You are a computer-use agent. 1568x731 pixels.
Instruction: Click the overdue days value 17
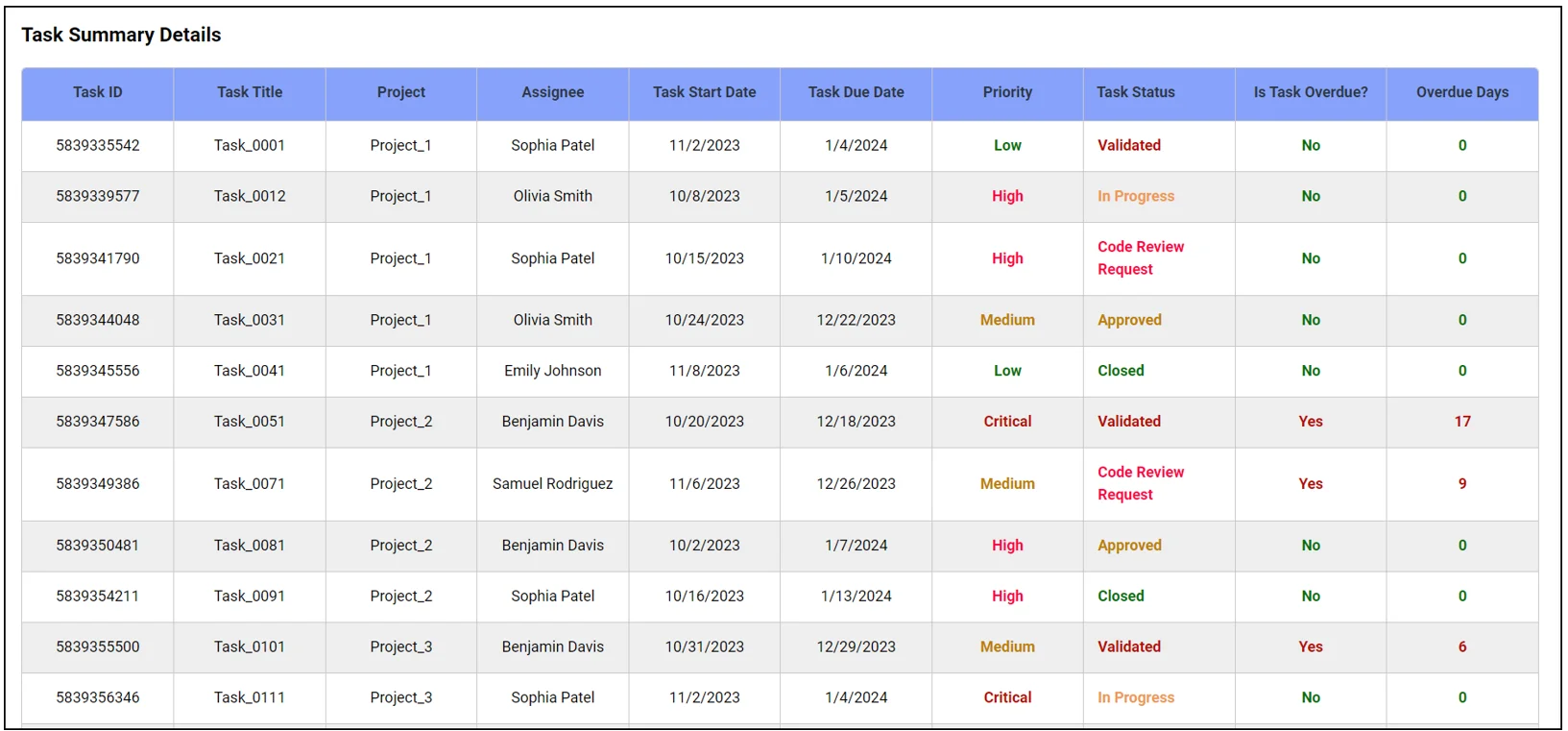click(1461, 422)
